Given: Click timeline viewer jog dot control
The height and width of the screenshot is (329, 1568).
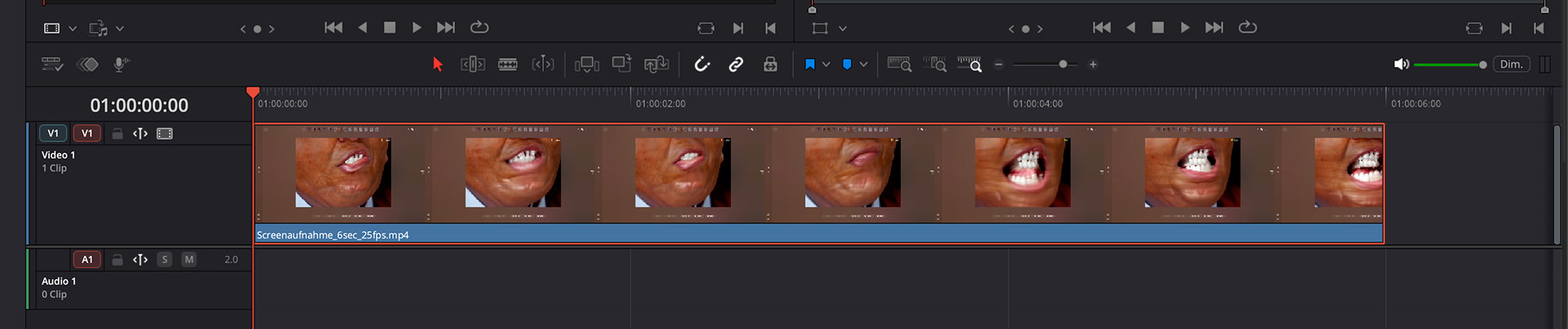Looking at the screenshot, I should click(1026, 29).
